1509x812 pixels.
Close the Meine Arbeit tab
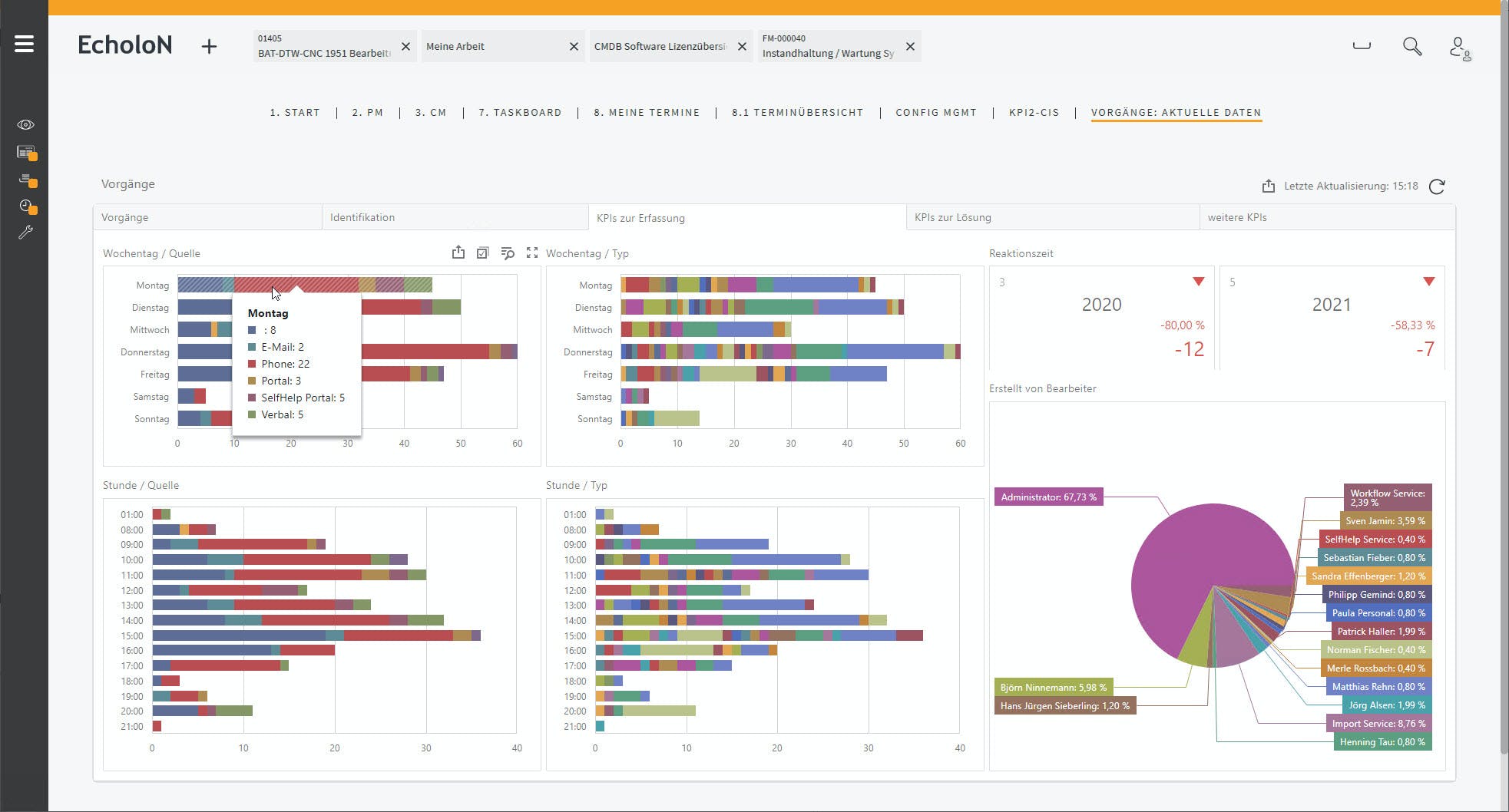coord(574,47)
